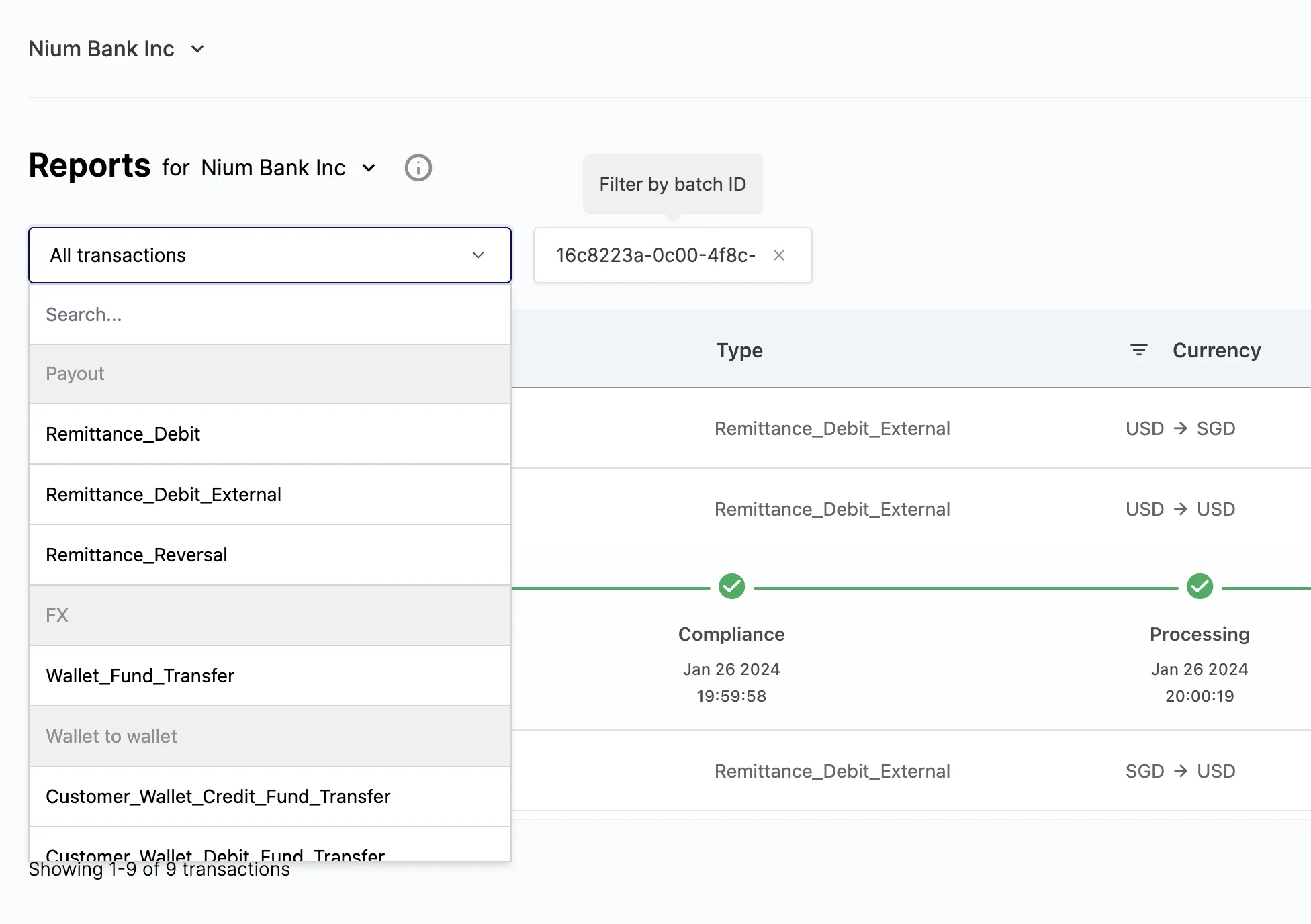The image size is (1311, 924).
Task: Choose Remittance_Debit_External in dropdown list
Action: pos(270,494)
